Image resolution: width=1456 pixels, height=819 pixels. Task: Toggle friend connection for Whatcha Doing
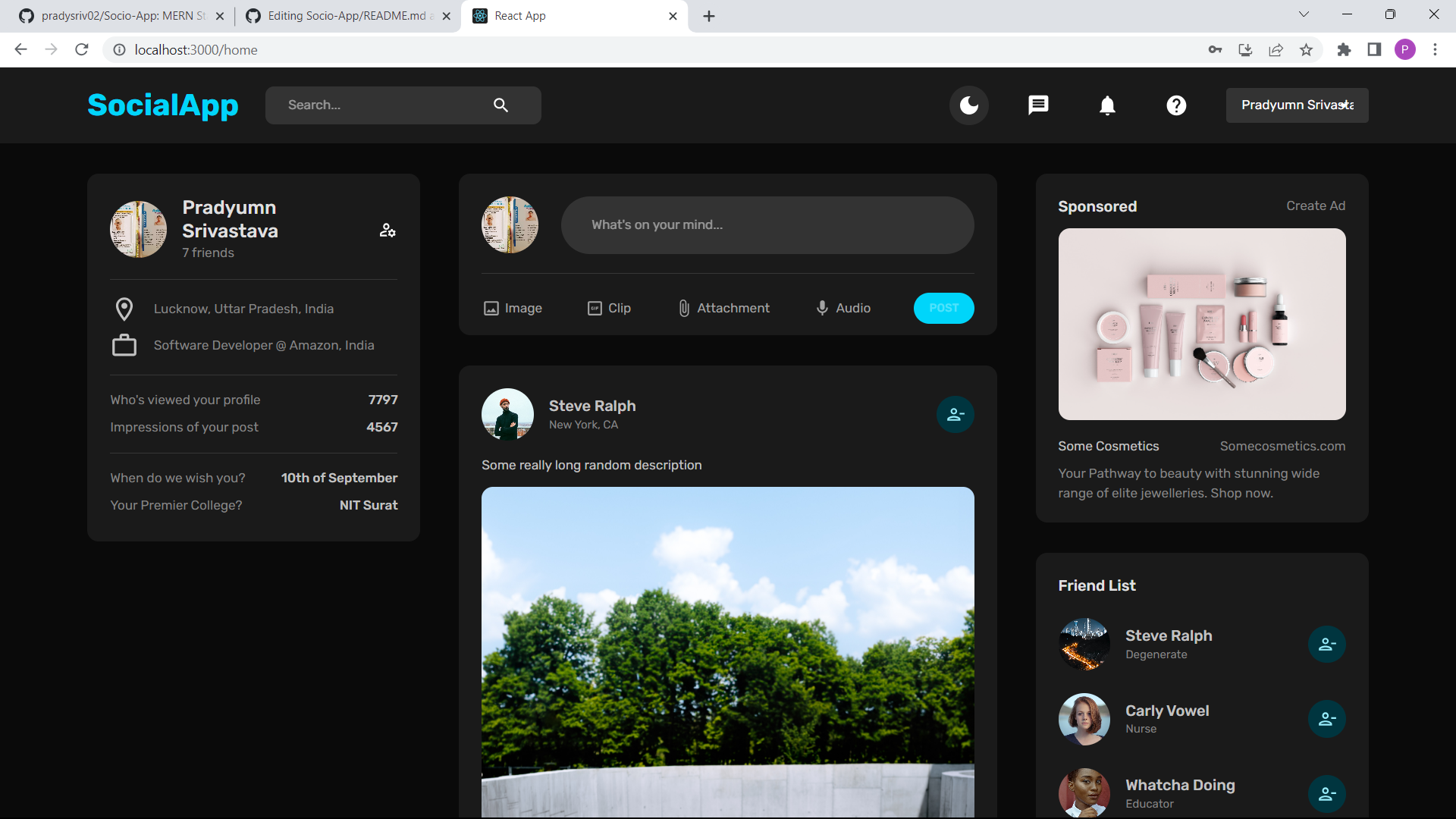(x=1326, y=794)
